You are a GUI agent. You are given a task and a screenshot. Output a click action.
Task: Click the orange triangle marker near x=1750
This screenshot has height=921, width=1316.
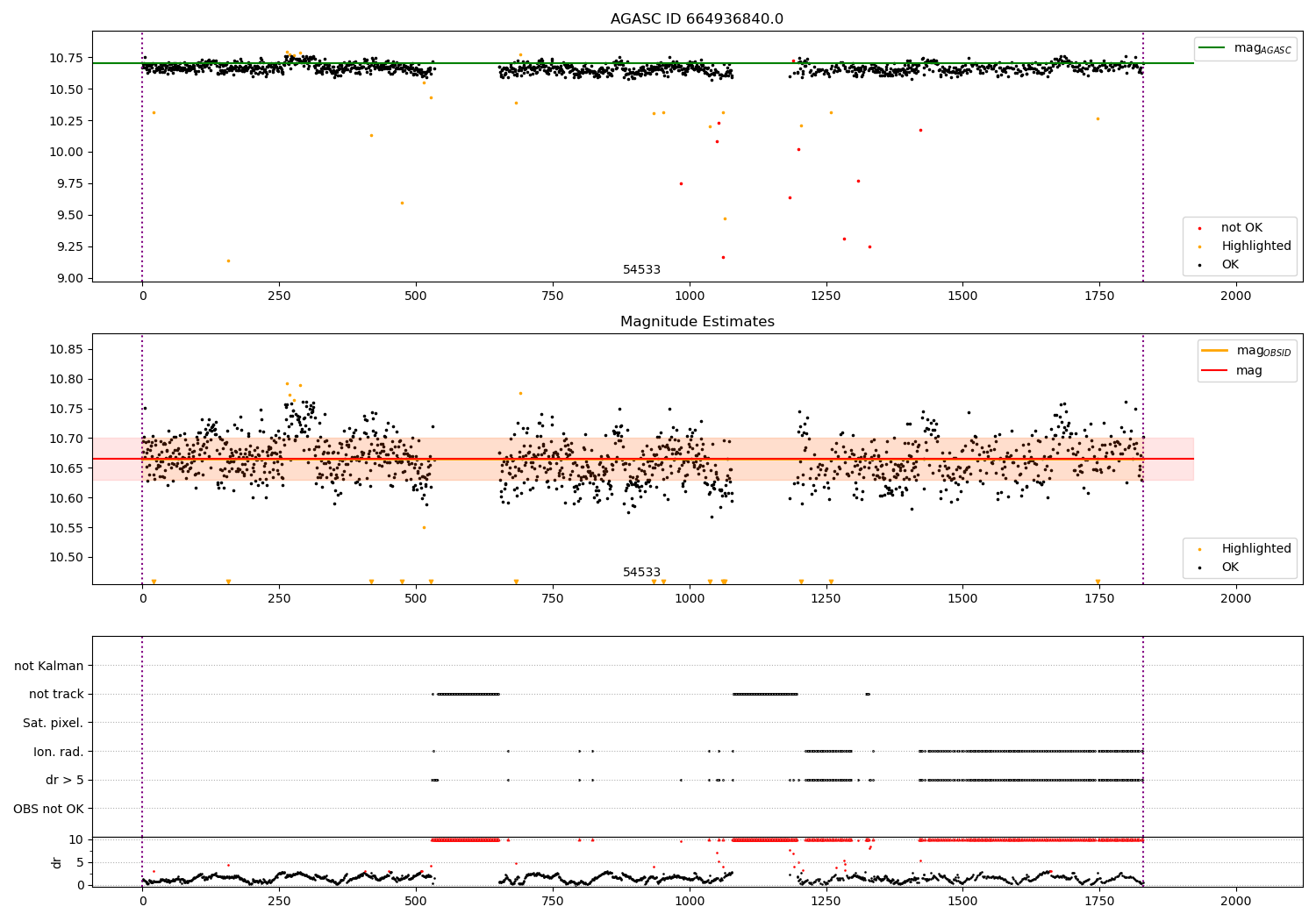coord(1098,582)
